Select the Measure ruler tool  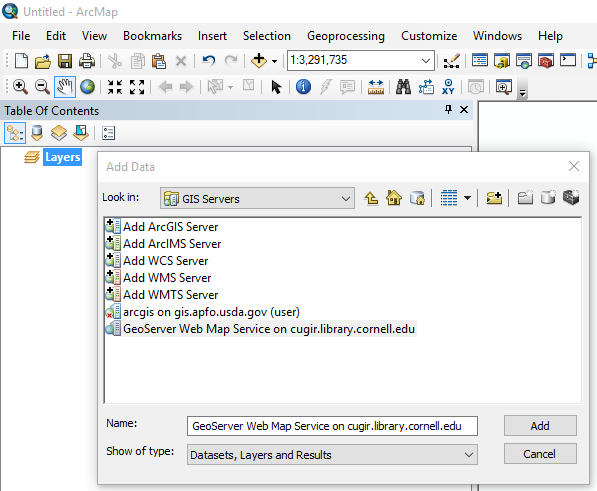(x=375, y=87)
